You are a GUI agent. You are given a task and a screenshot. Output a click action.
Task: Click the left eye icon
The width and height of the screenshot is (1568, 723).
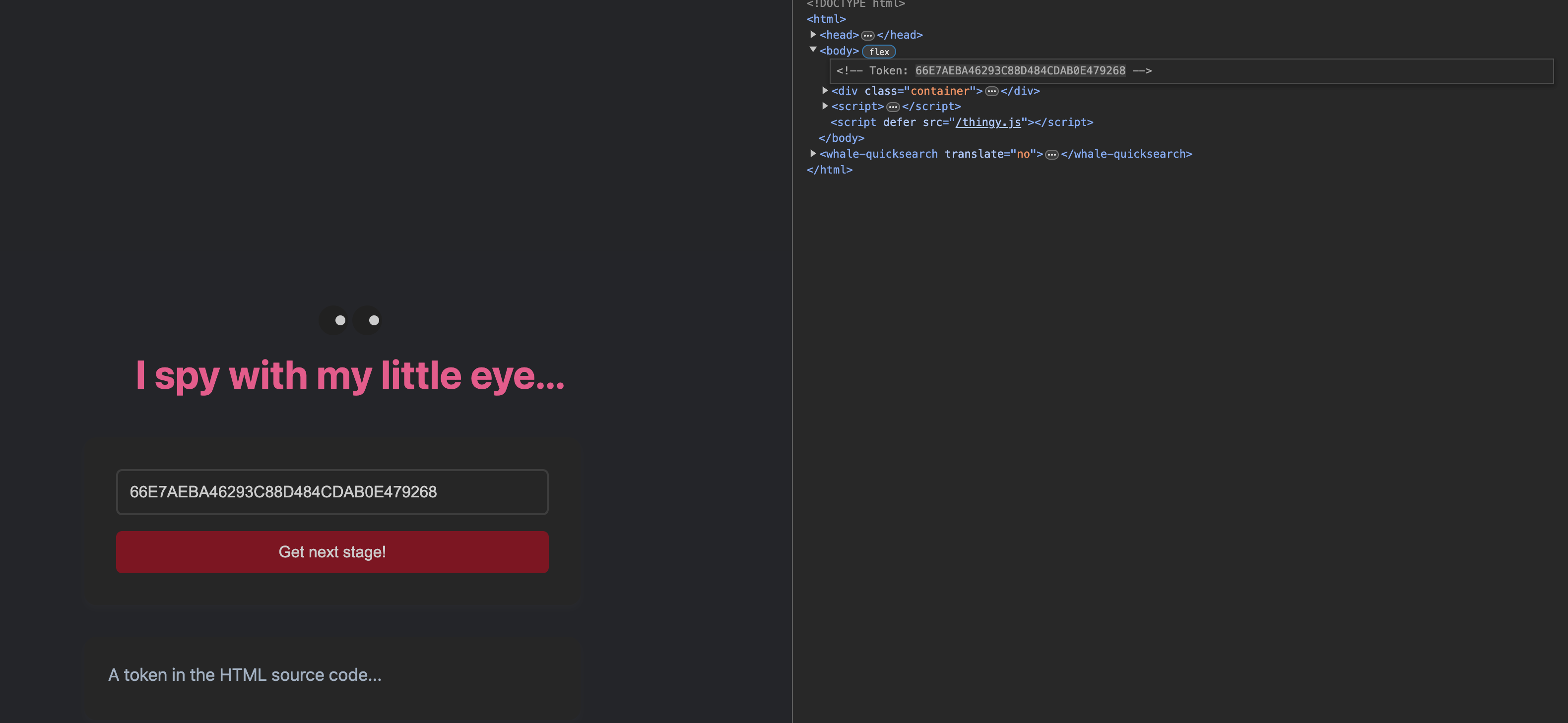334,320
